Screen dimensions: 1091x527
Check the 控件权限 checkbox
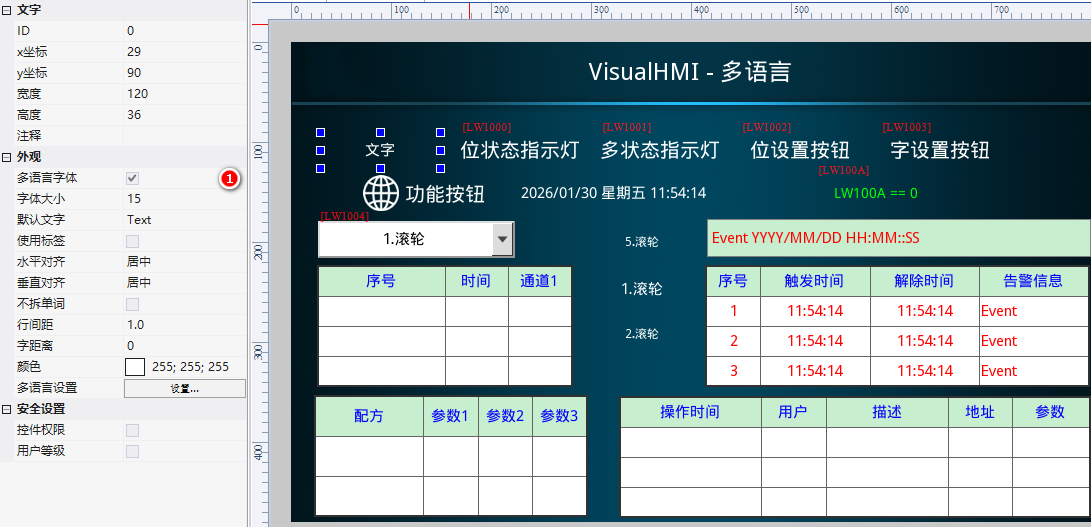coord(132,430)
